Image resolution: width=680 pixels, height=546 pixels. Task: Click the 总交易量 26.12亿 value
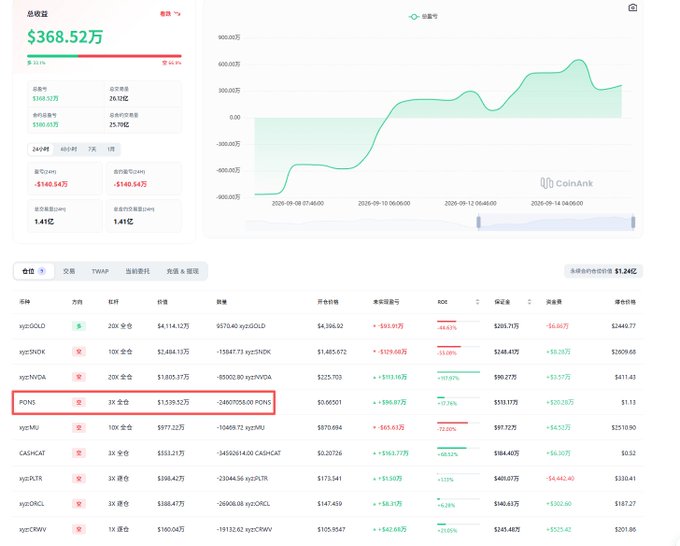(x=118, y=98)
